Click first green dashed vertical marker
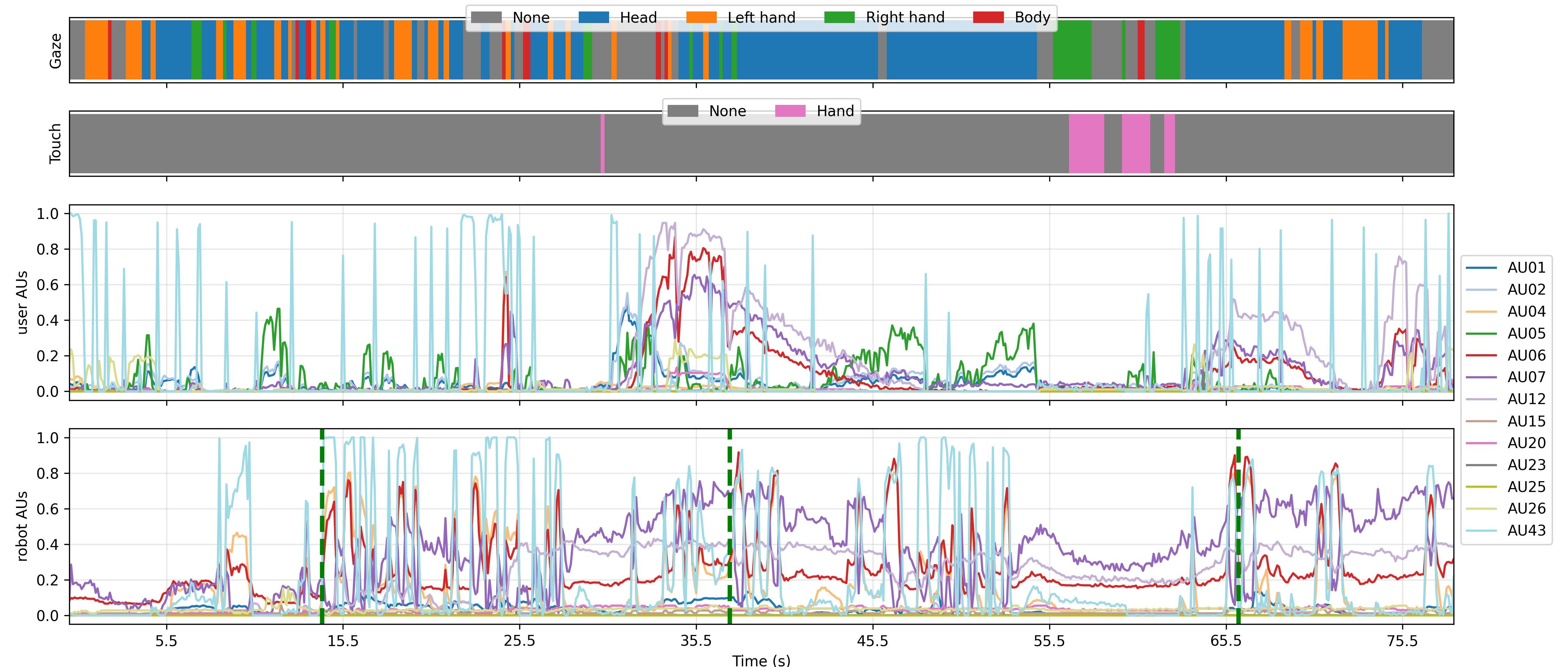The width and height of the screenshot is (1568, 667). click(322, 524)
